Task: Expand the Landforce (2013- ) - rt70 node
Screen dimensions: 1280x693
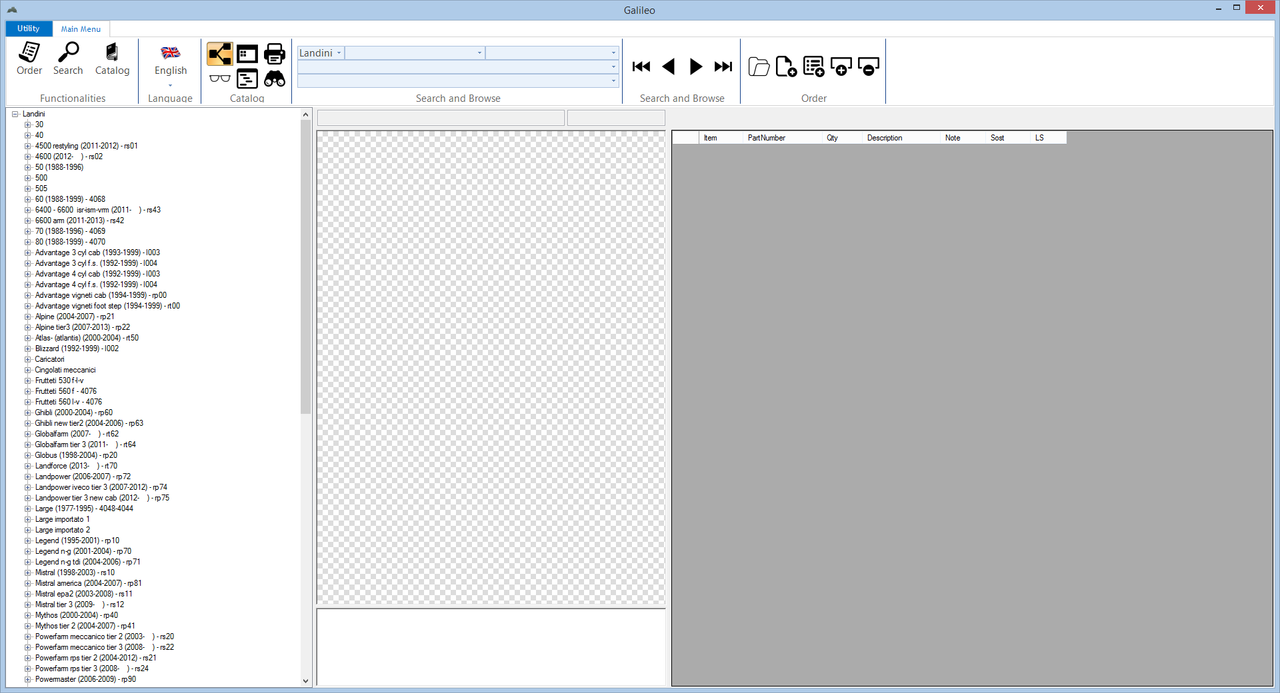Action: tap(28, 466)
